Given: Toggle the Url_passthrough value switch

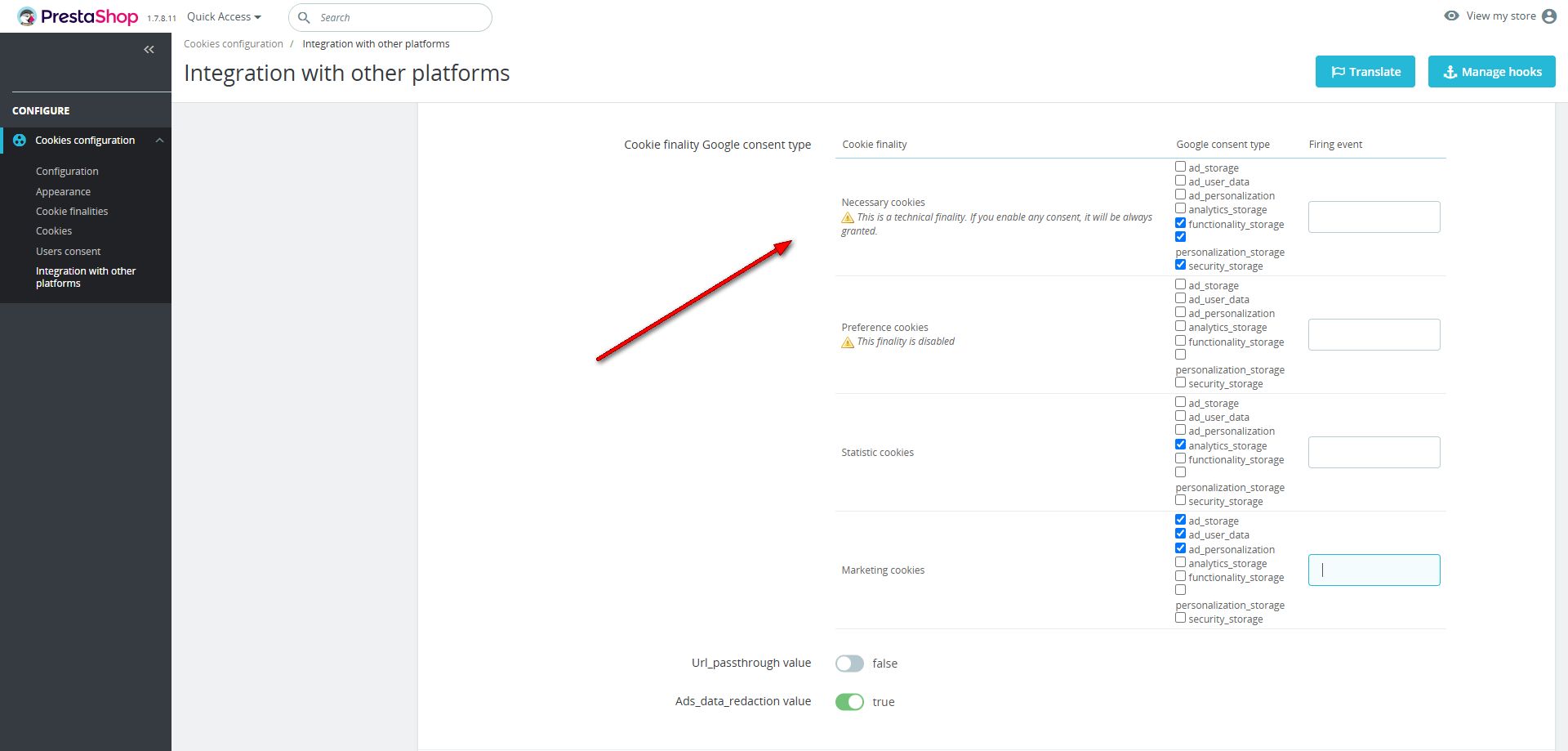Looking at the screenshot, I should (849, 664).
